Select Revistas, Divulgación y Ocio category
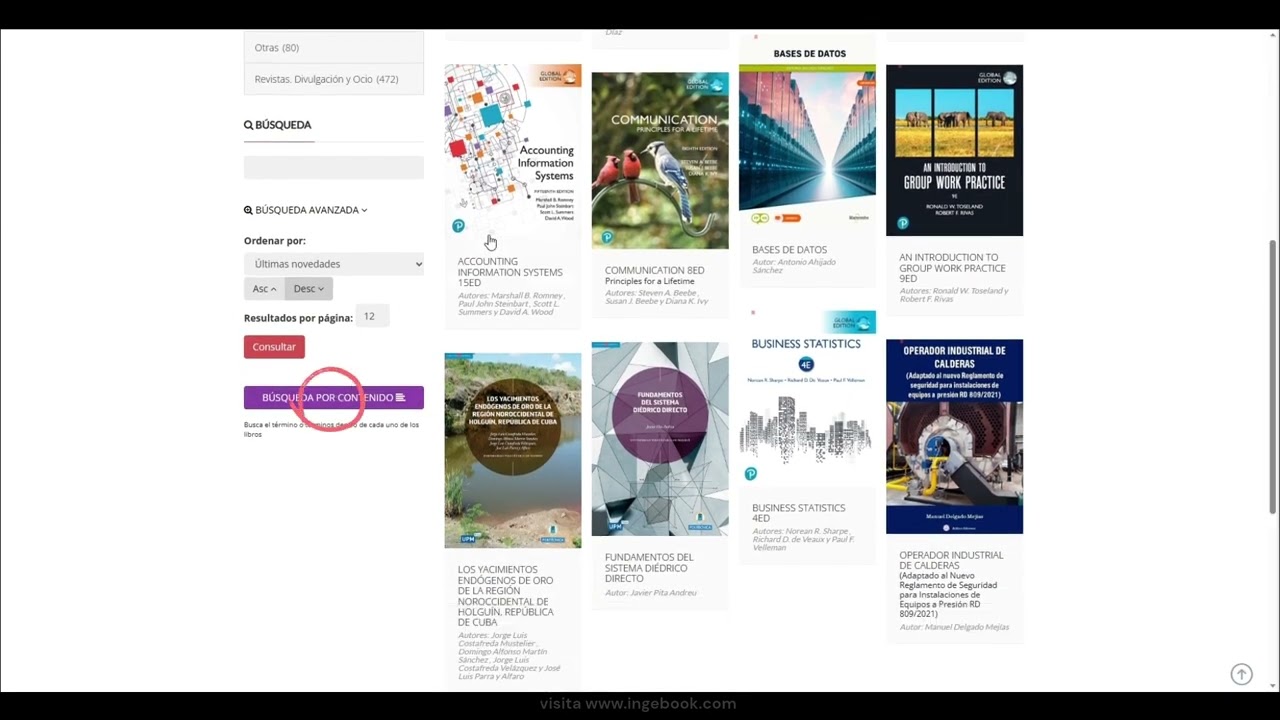1280x720 pixels. [x=334, y=79]
